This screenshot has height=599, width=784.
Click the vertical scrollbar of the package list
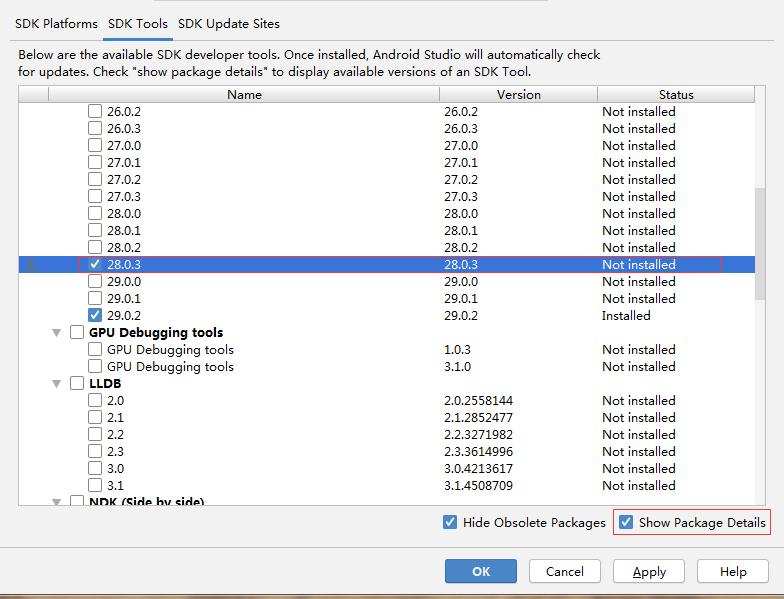tap(761, 240)
